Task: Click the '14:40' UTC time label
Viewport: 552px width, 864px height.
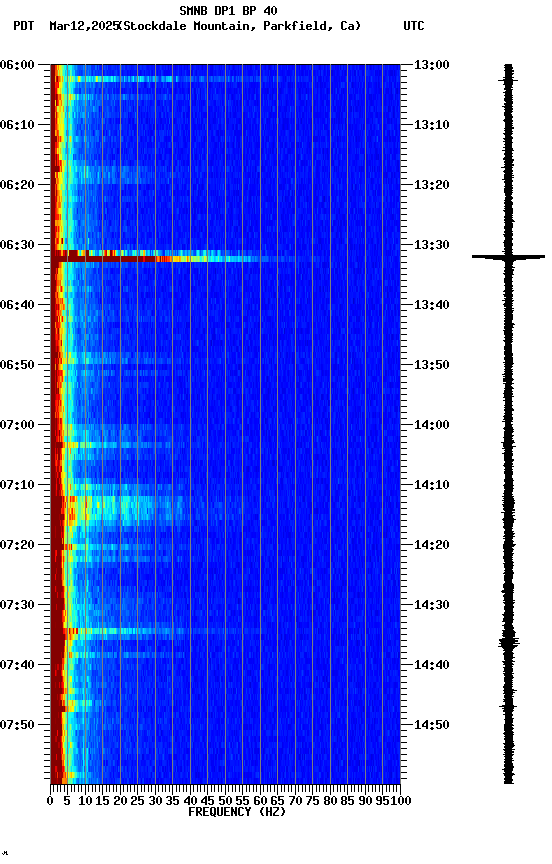Action: coord(432,666)
